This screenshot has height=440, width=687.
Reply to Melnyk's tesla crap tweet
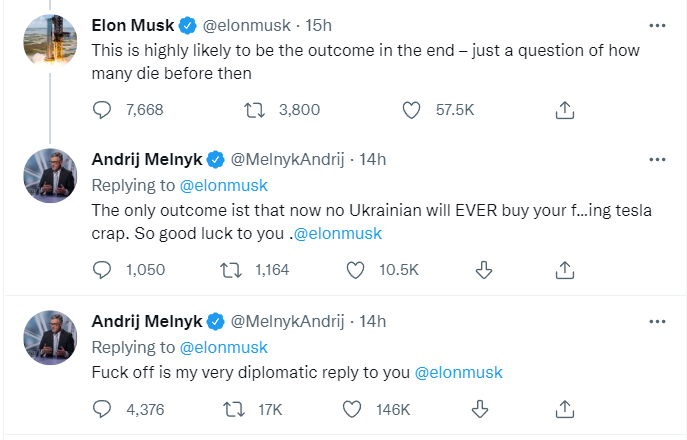point(102,269)
